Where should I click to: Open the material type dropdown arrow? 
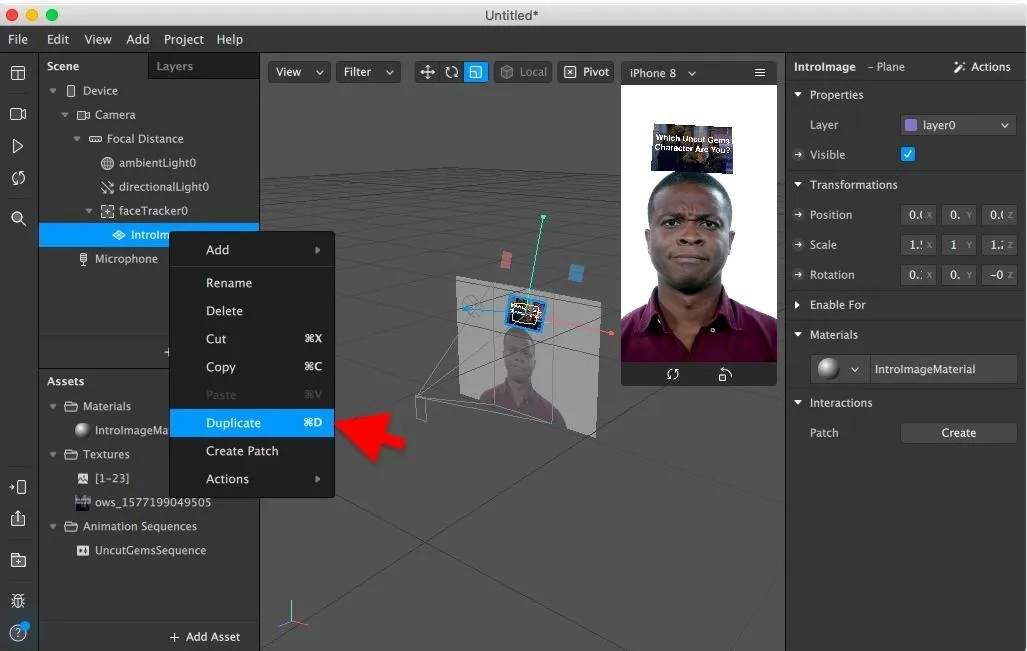point(855,369)
